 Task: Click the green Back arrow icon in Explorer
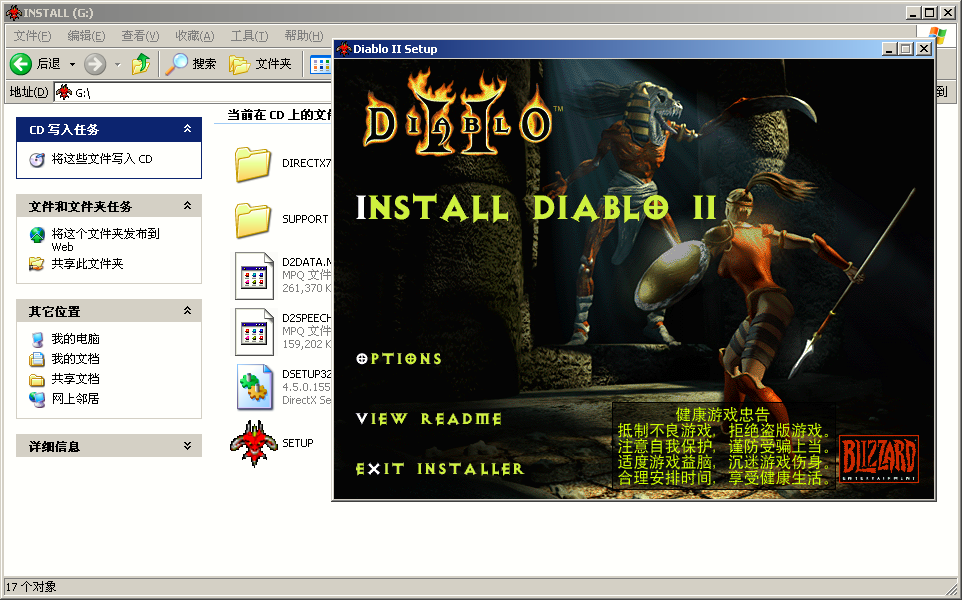point(20,64)
